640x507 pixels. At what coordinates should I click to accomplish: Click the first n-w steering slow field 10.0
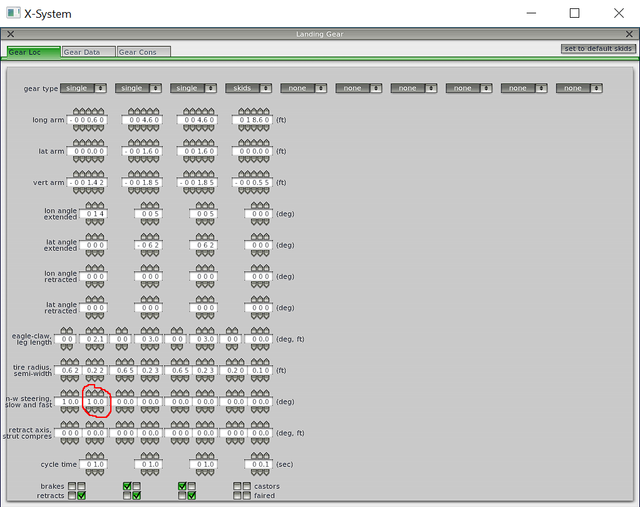coord(69,402)
